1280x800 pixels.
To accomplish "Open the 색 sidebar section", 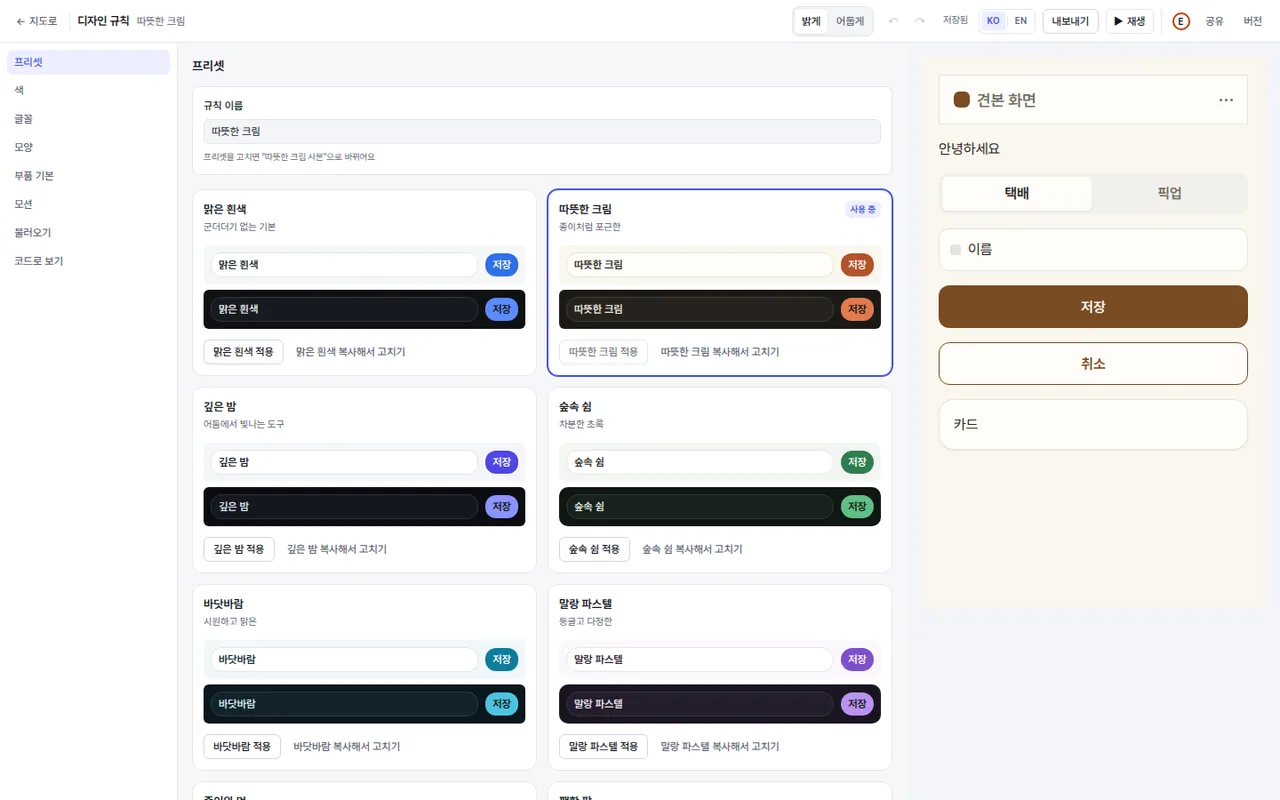I will coord(88,90).
